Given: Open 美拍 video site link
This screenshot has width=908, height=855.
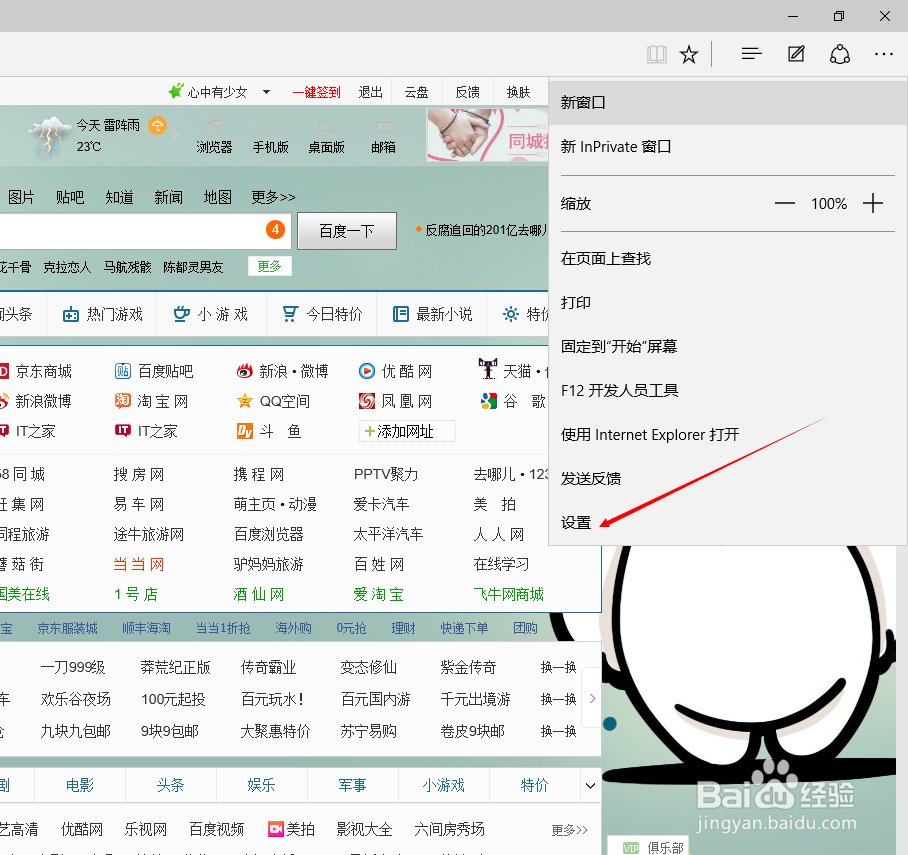Looking at the screenshot, I should [x=291, y=830].
